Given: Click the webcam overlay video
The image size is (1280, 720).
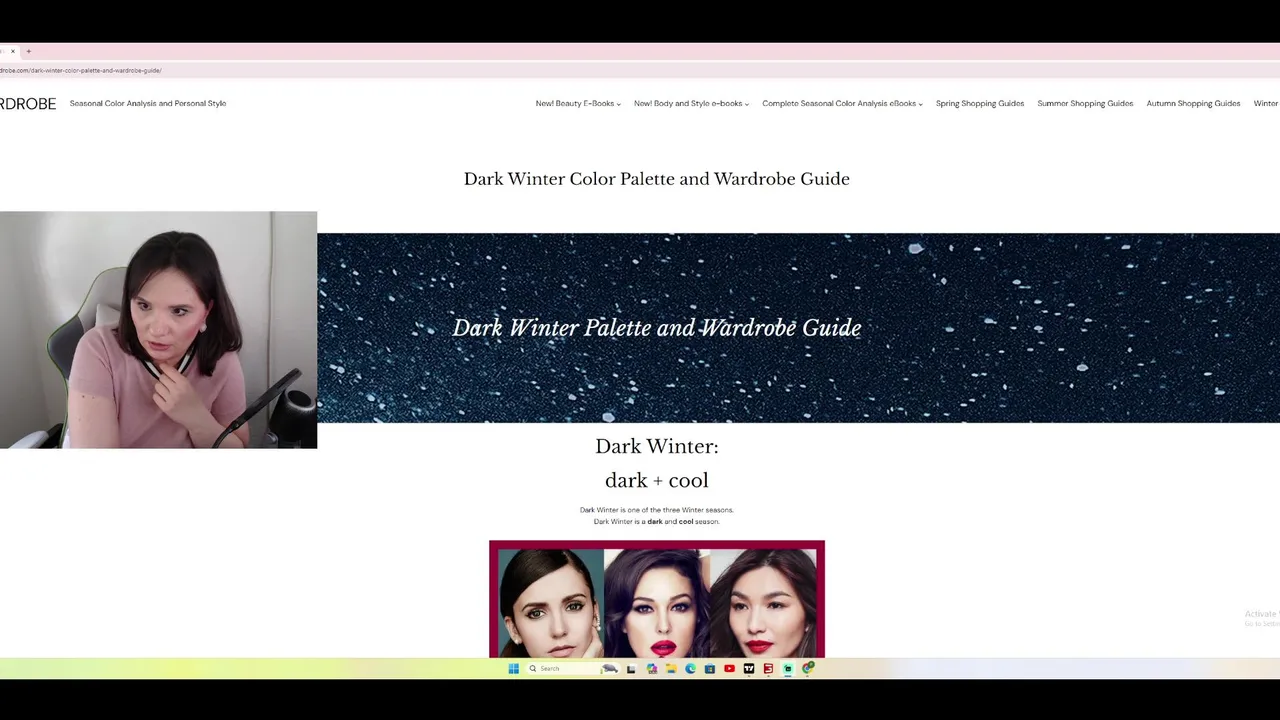Looking at the screenshot, I should click(x=158, y=330).
